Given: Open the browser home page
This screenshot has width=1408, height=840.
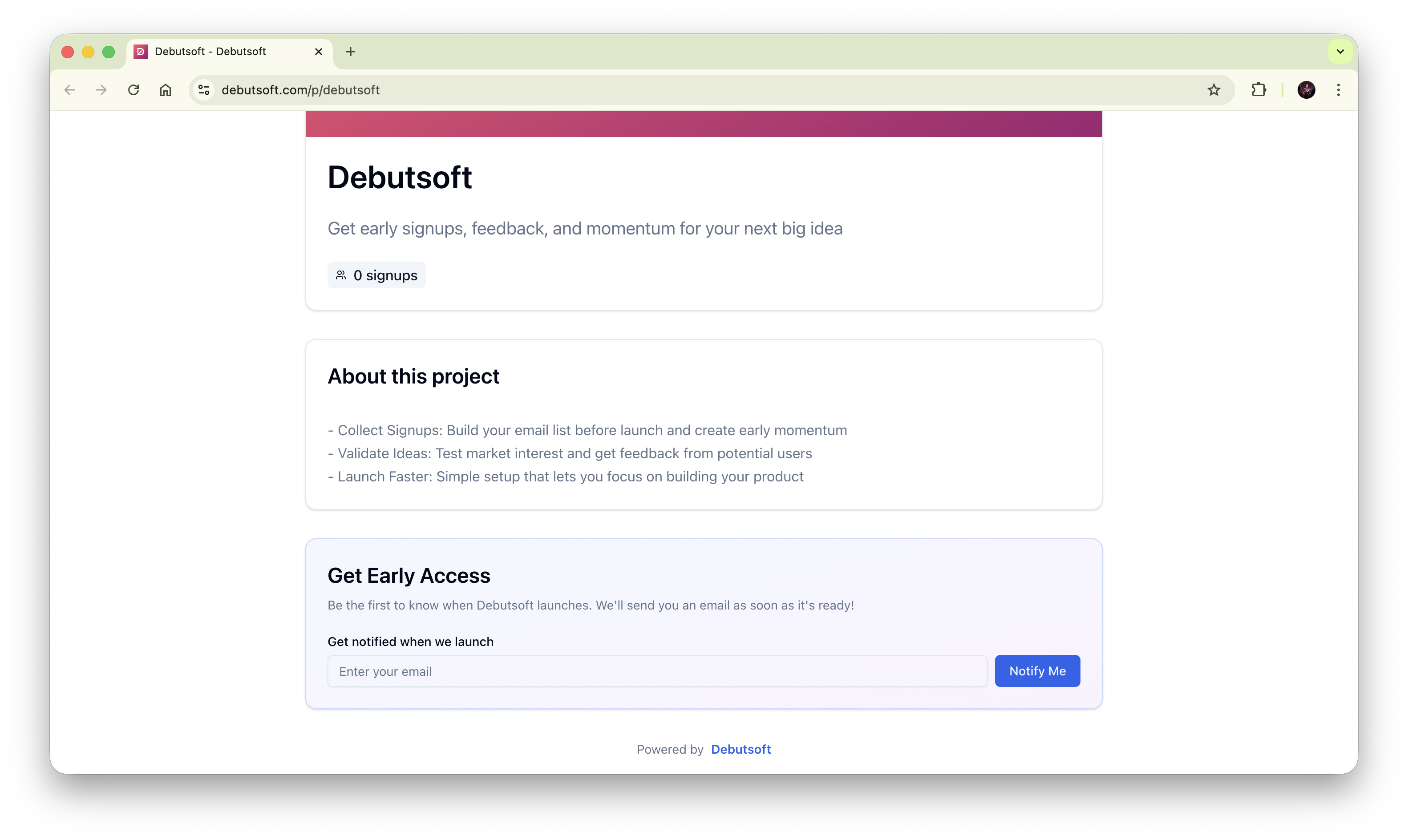Looking at the screenshot, I should point(166,89).
